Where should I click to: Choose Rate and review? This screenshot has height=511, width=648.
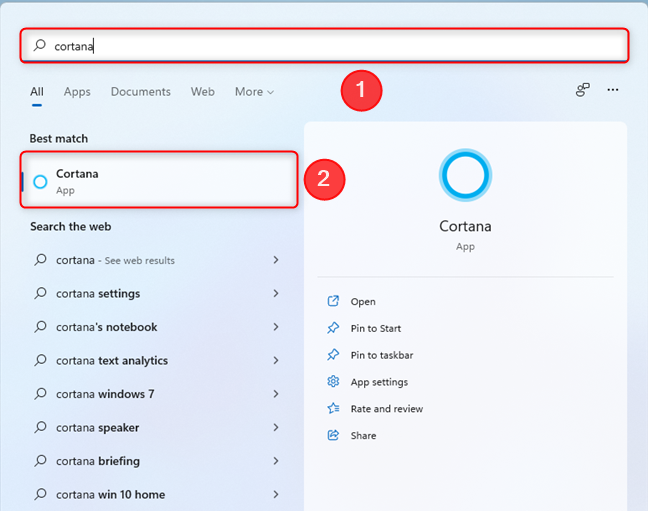[387, 409]
